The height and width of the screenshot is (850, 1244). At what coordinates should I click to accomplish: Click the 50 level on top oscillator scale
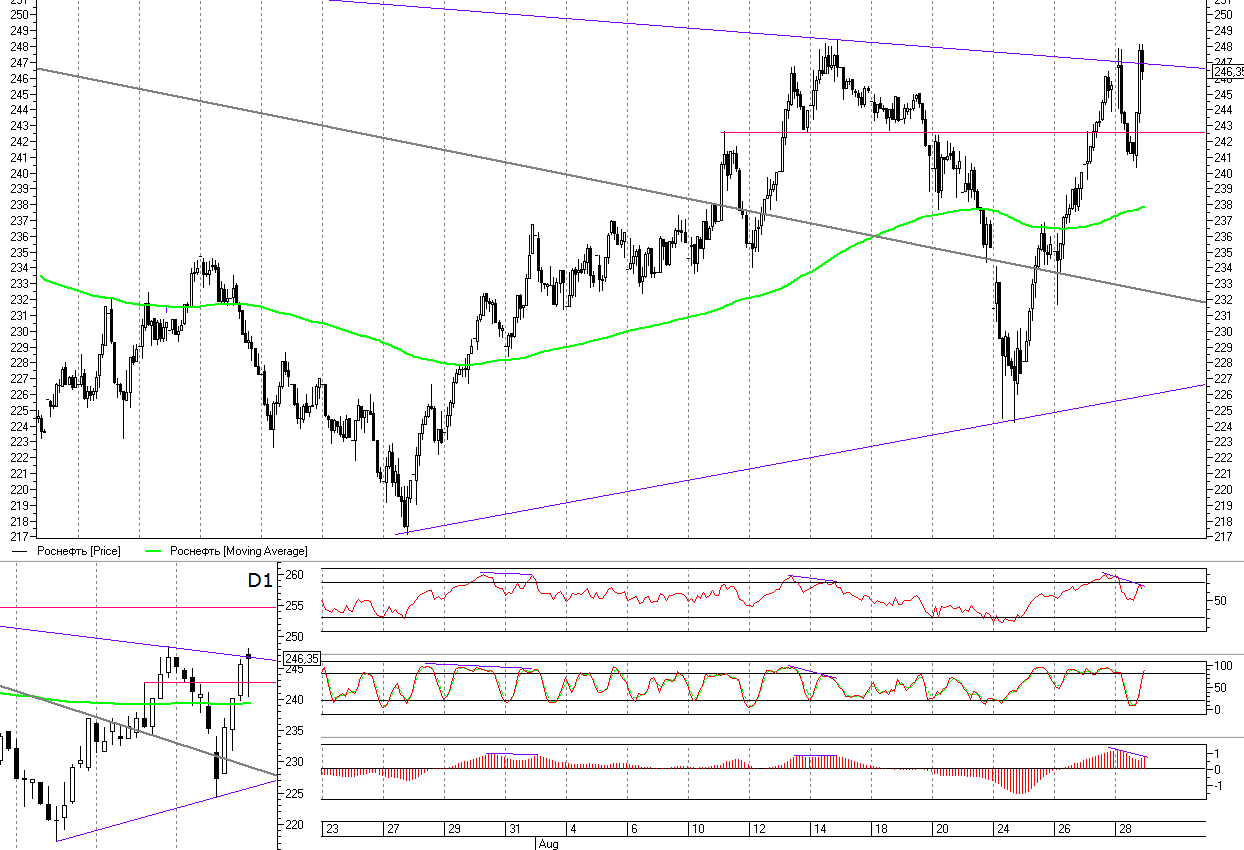[1219, 601]
